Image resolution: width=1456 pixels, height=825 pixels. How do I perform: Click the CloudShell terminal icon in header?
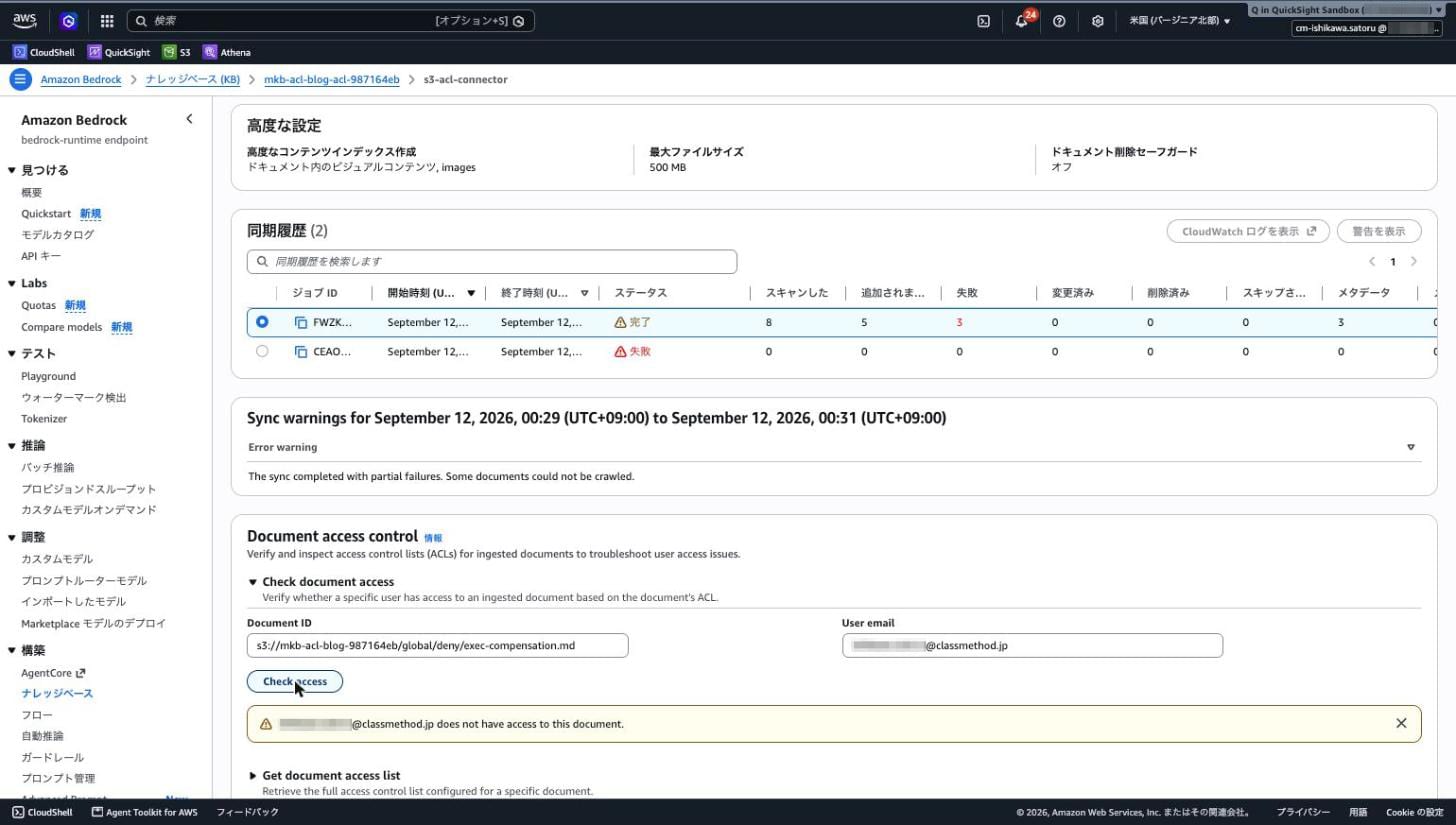click(x=983, y=21)
